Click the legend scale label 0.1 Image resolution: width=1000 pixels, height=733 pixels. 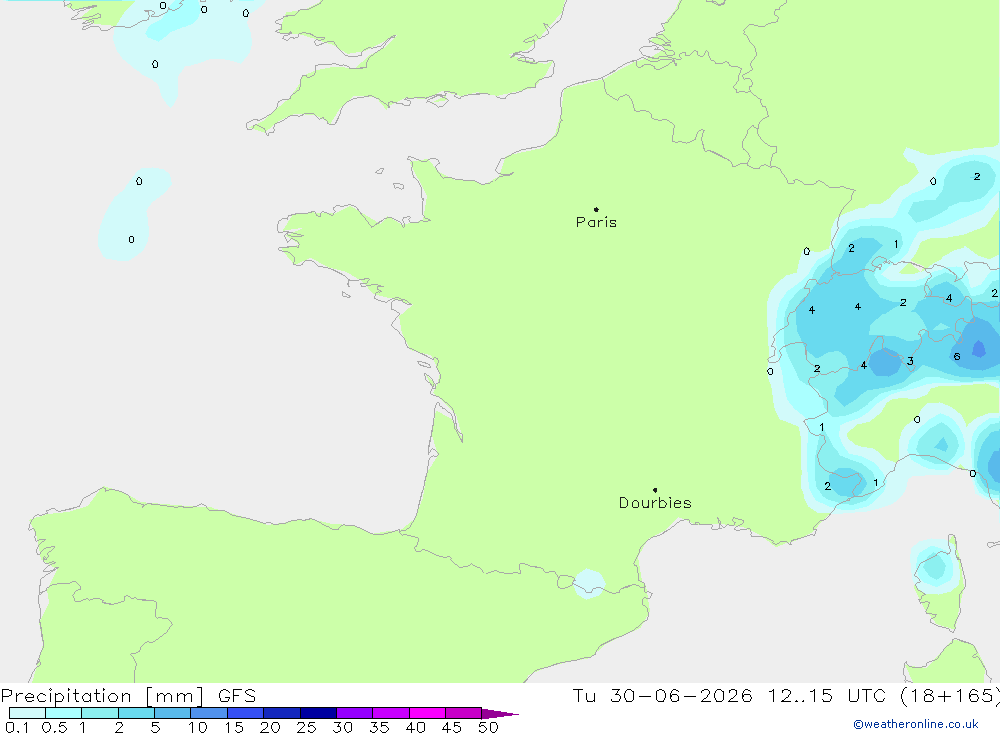[16, 727]
